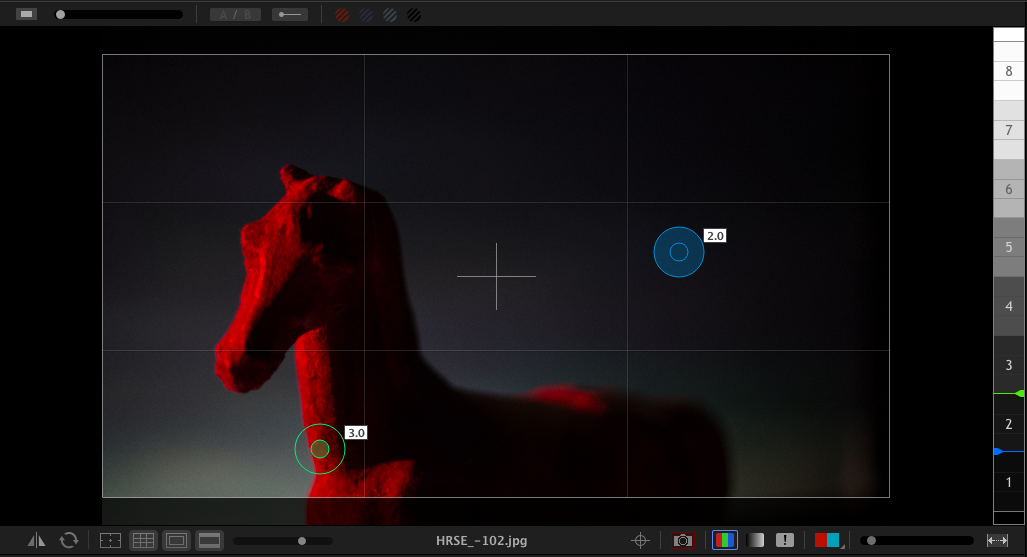Screen dimensions: 1027x557
Task: Click the fit-width double arrow icon
Action: coord(997,541)
